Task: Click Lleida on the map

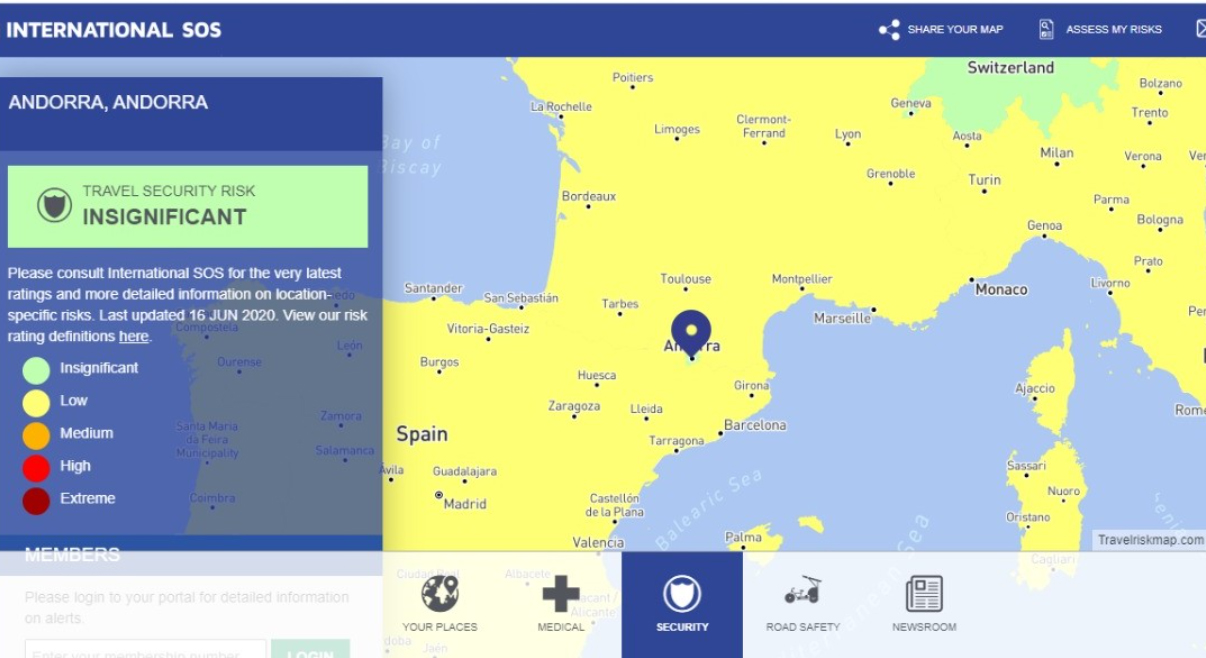Action: 647,409
